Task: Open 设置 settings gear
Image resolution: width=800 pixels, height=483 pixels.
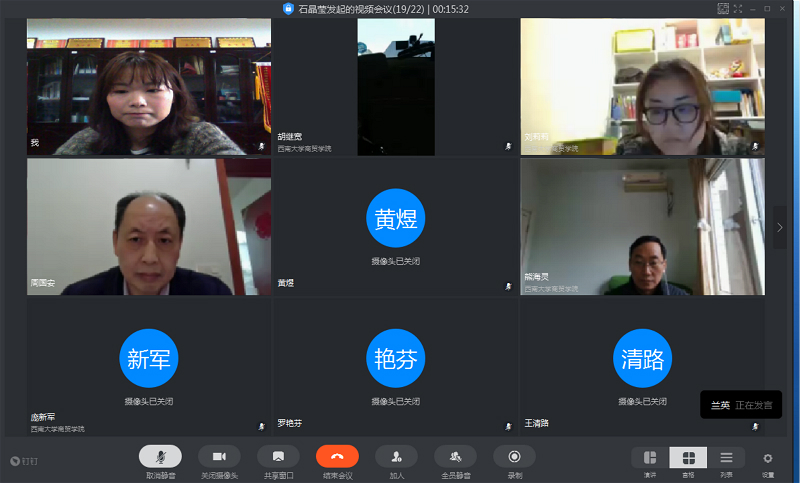Action: coord(768,458)
